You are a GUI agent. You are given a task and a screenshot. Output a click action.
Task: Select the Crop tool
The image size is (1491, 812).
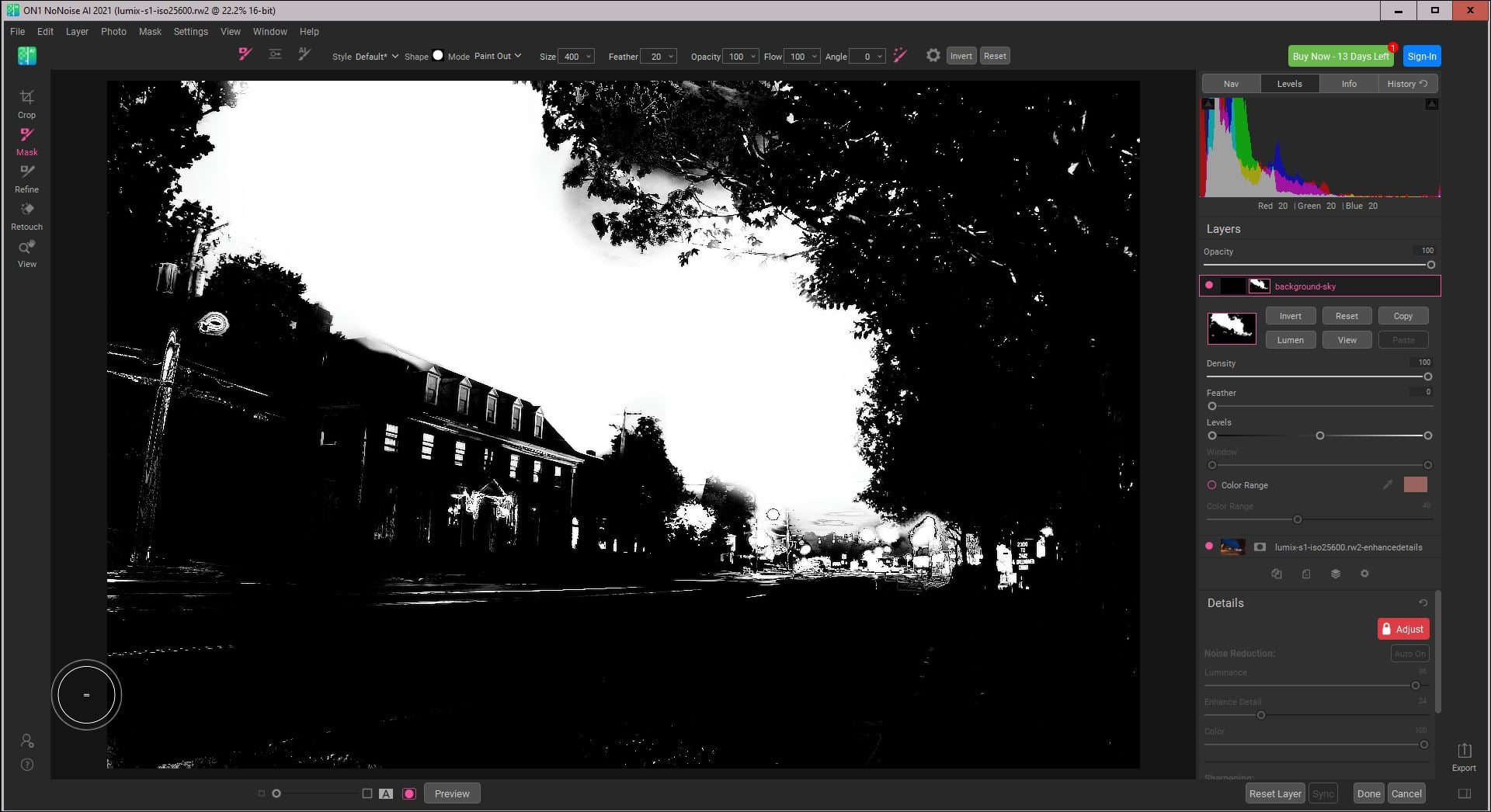[x=26, y=103]
